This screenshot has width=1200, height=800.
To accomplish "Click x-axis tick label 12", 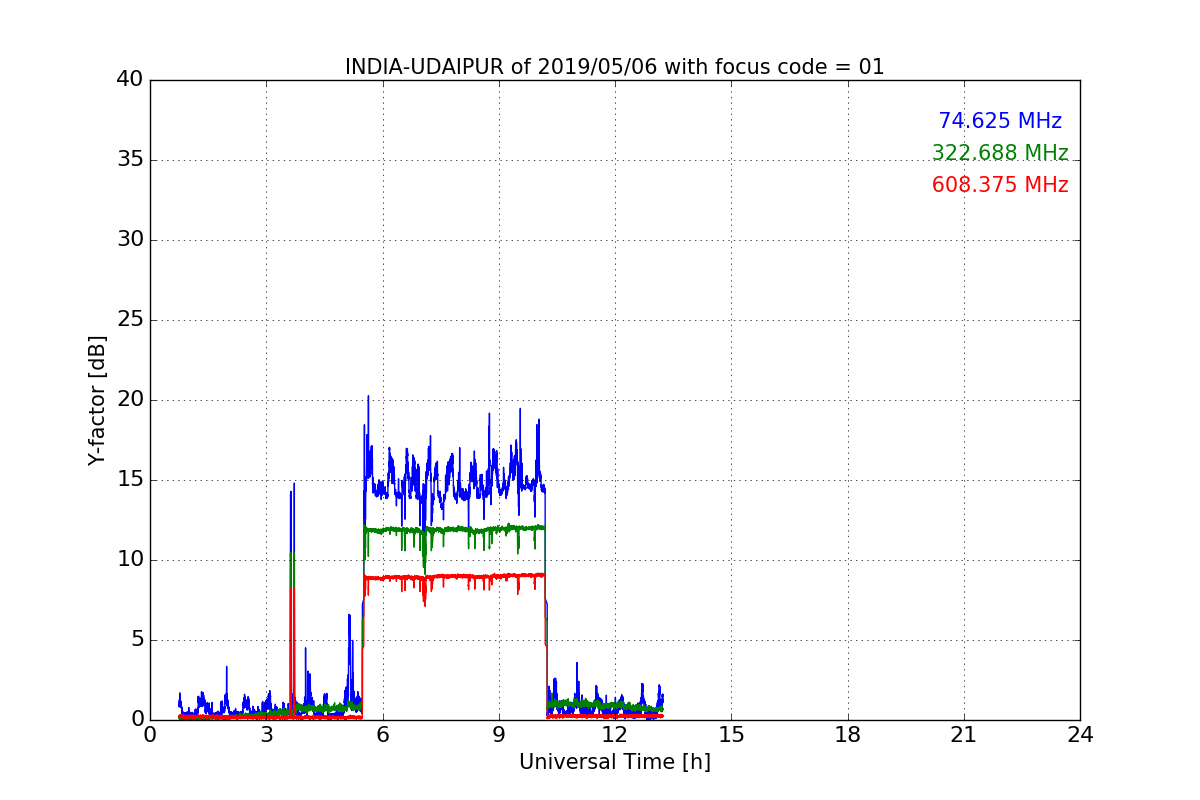I will tap(615, 735).
